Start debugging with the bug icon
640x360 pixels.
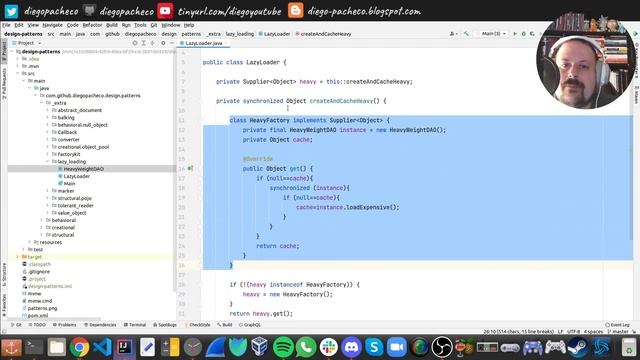[x=524, y=34]
